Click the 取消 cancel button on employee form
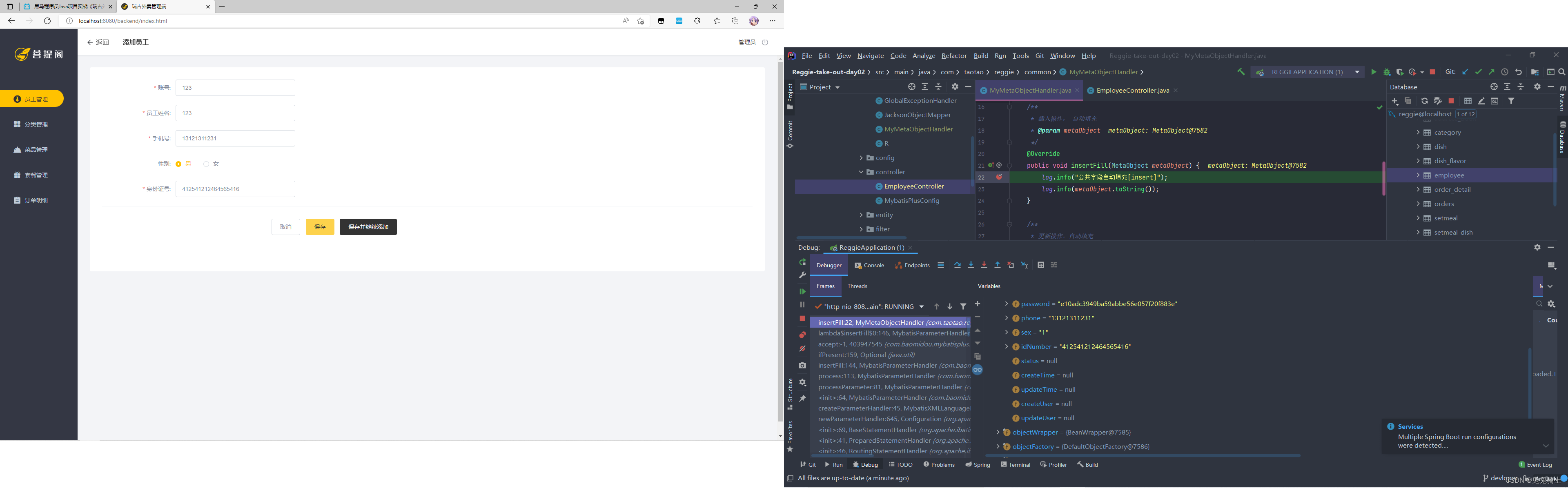The image size is (1568, 488). (285, 226)
